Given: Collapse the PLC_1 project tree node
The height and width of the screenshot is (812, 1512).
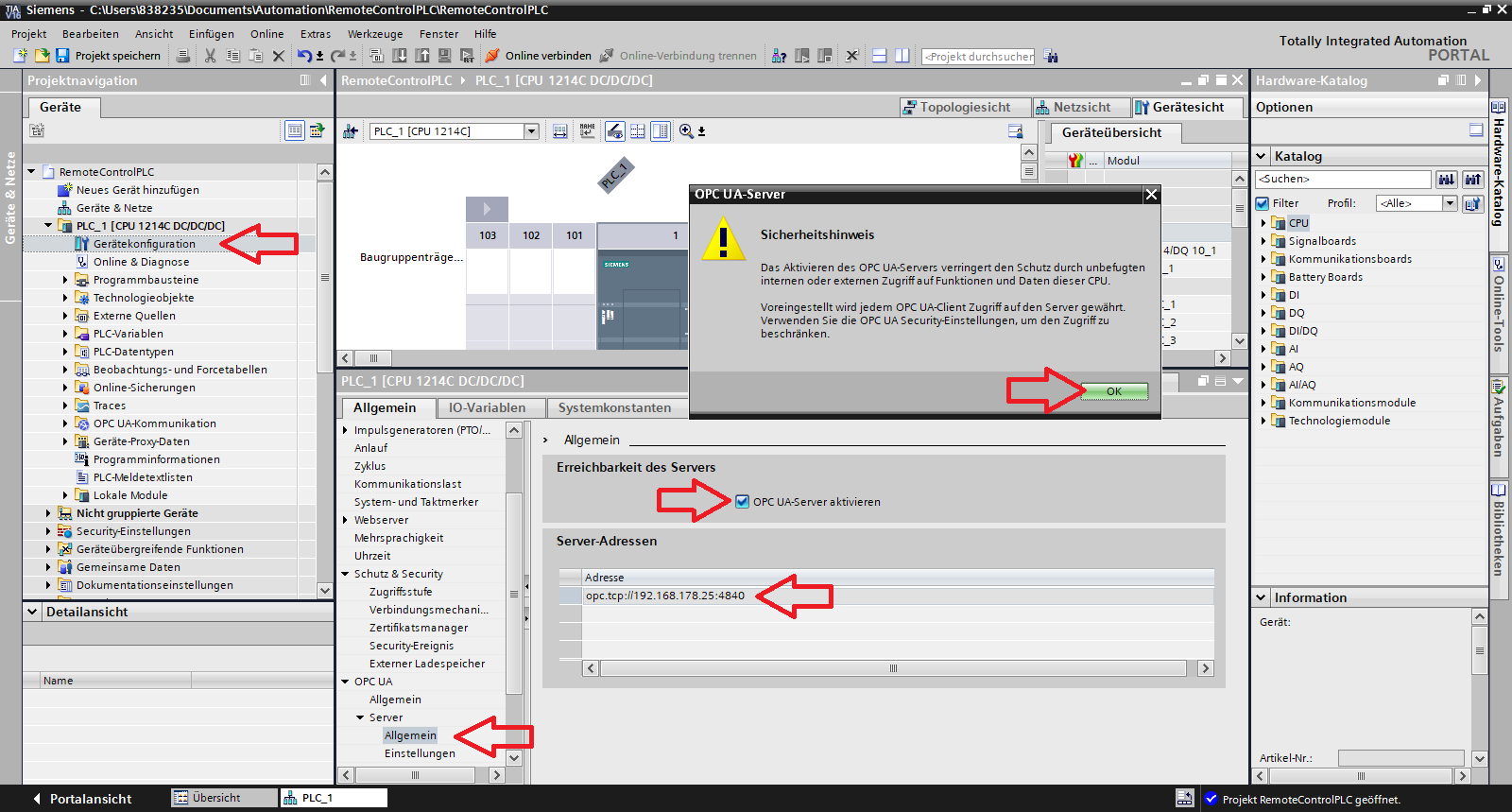Looking at the screenshot, I should point(48,226).
